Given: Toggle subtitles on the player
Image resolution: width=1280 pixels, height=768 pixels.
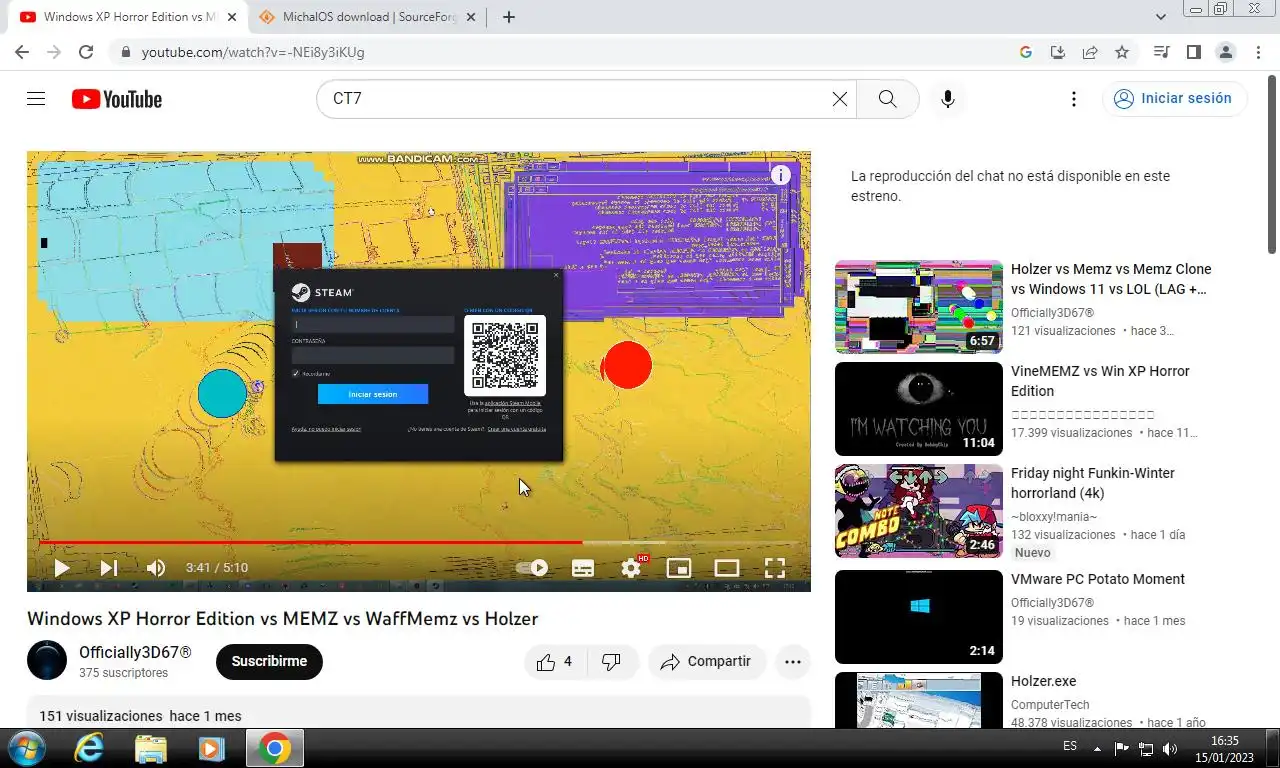Looking at the screenshot, I should (x=583, y=568).
